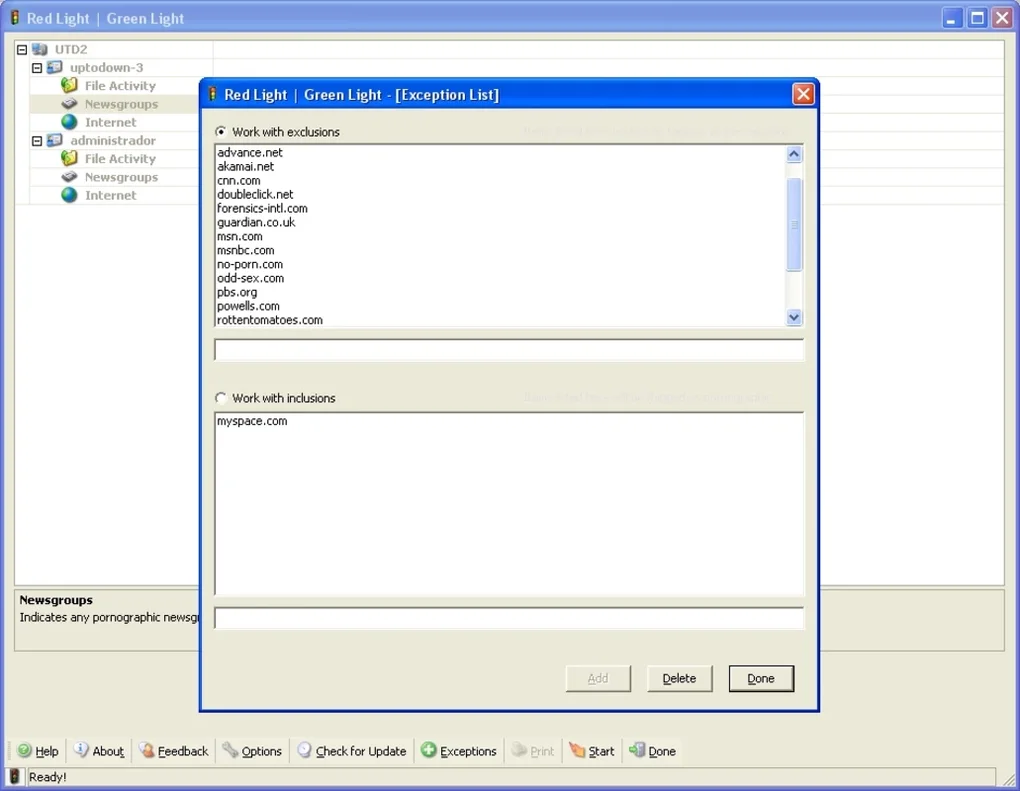The image size is (1020, 791).
Task: Click the Start toolbar icon
Action: [577, 750]
